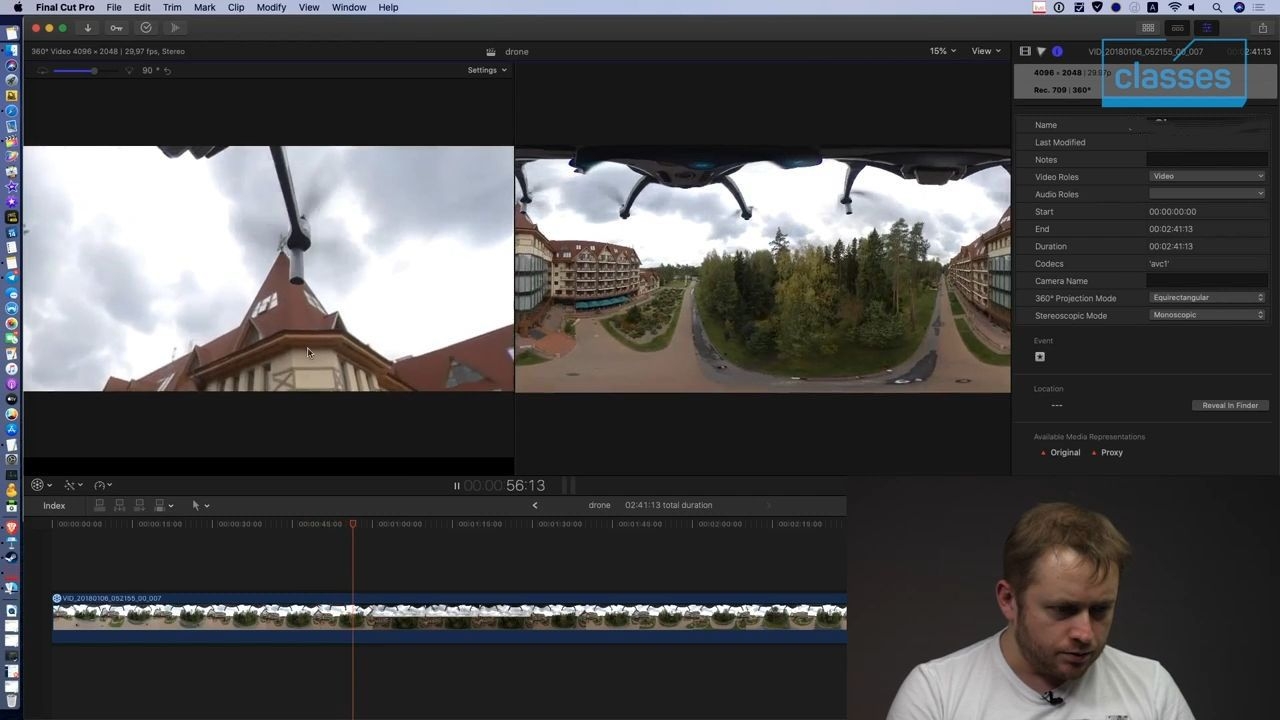The width and height of the screenshot is (1280, 720).
Task: Click the playhead marker on timeline ruler
Action: [x=352, y=524]
